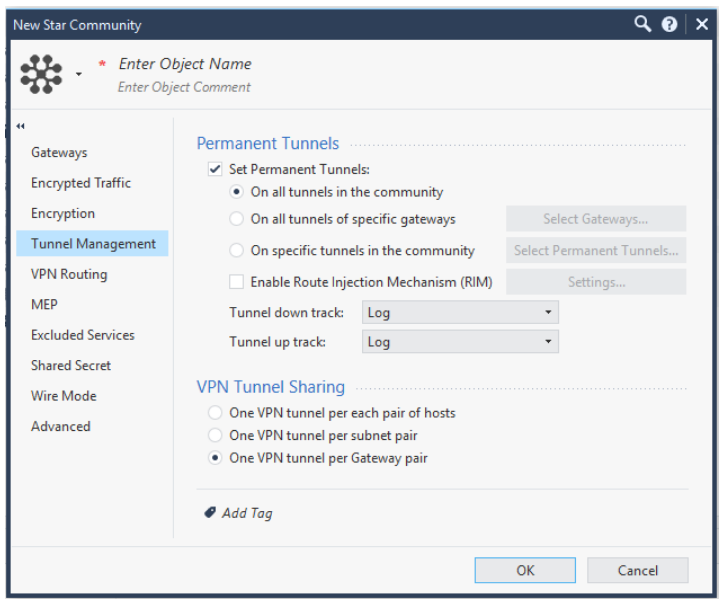The height and width of the screenshot is (603, 724).
Task: Click the tag icon beside Add Tag
Action: coord(210,512)
